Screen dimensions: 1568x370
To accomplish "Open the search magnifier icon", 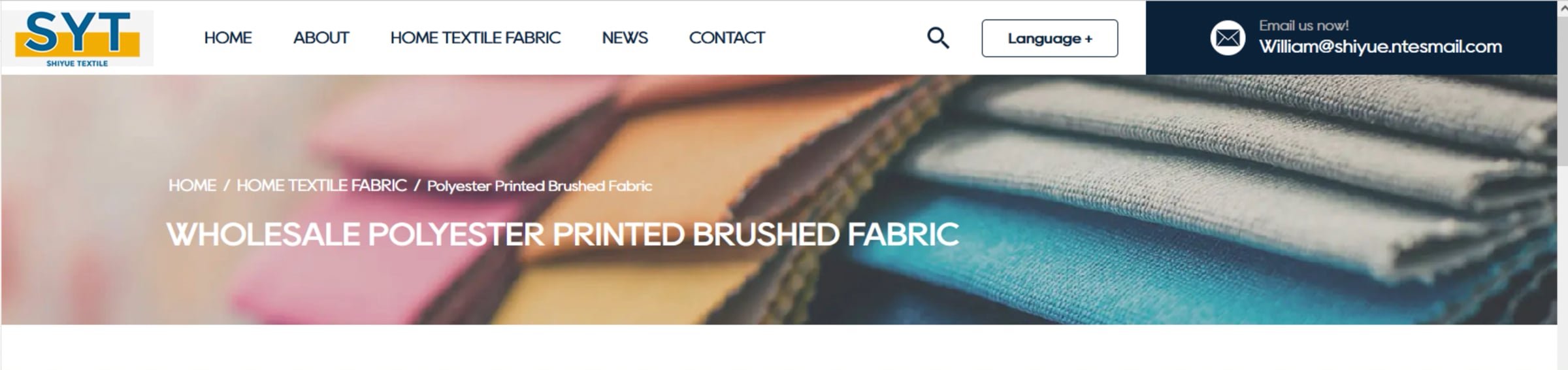I will (x=938, y=38).
